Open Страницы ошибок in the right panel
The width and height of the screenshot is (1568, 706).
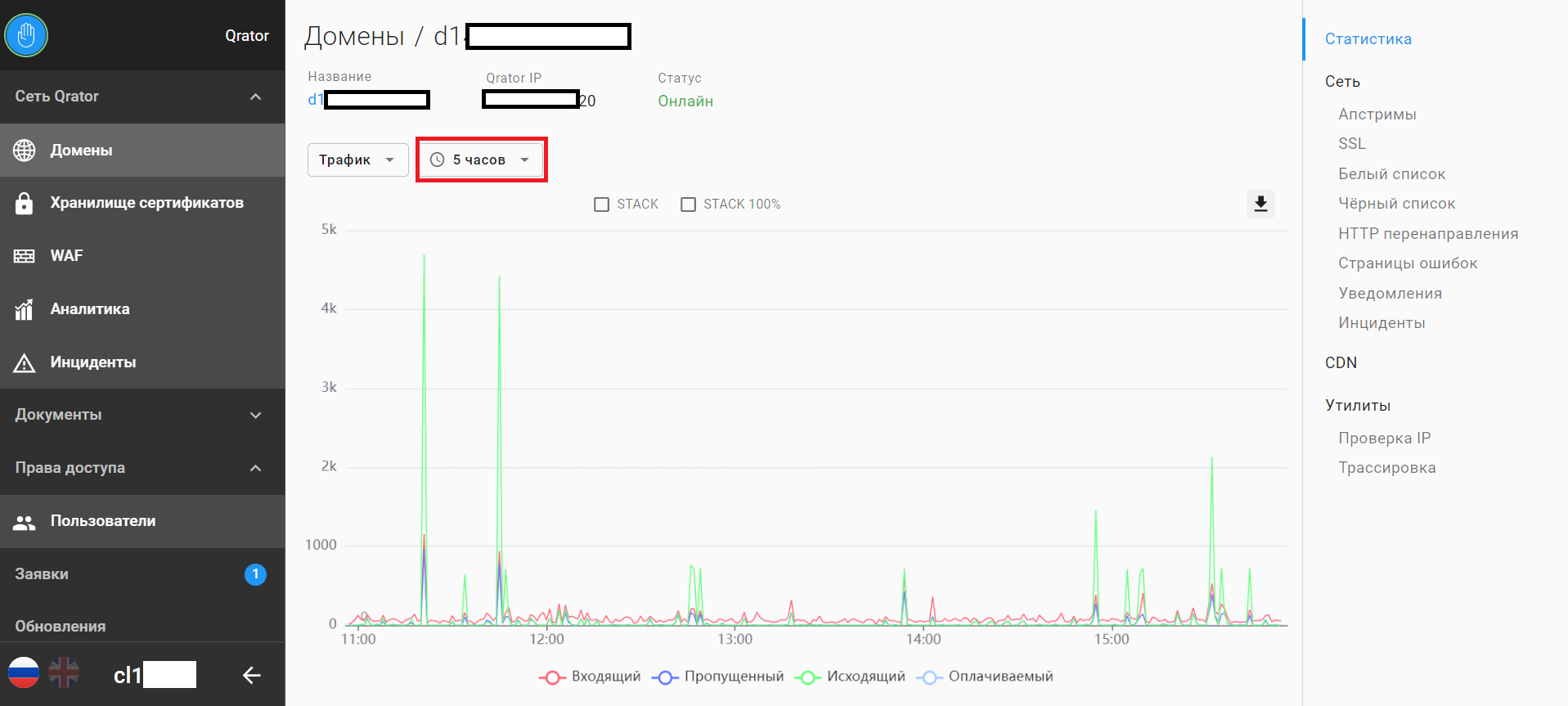point(1407,263)
